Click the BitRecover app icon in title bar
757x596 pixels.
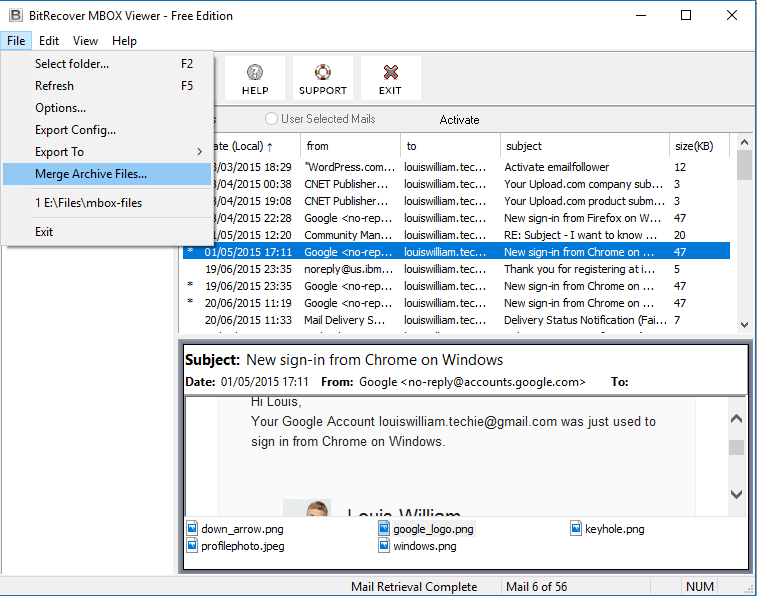point(15,15)
